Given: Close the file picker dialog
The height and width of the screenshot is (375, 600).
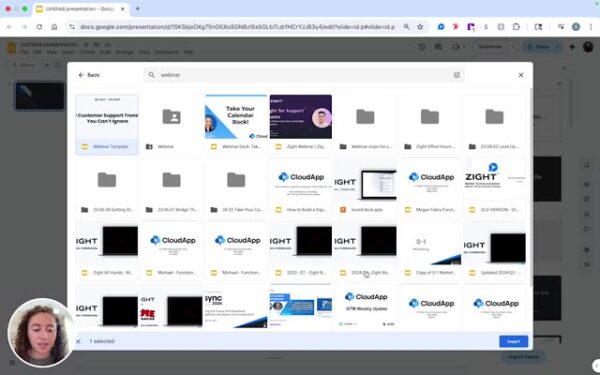Looking at the screenshot, I should (520, 75).
